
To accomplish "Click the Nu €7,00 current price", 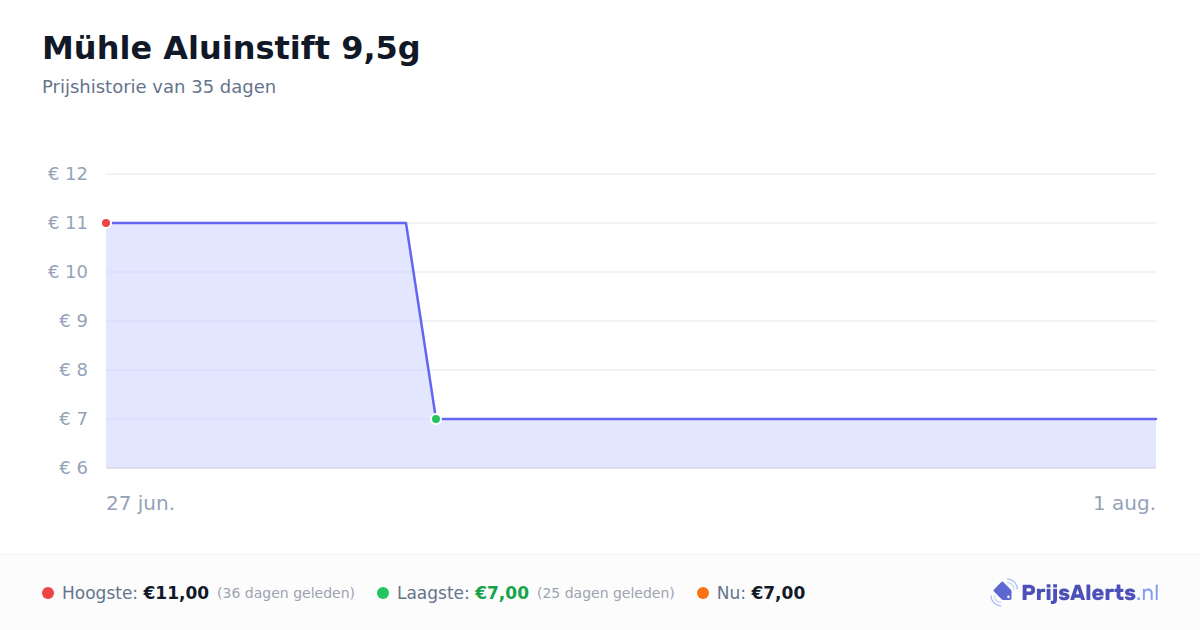I will [x=778, y=593].
